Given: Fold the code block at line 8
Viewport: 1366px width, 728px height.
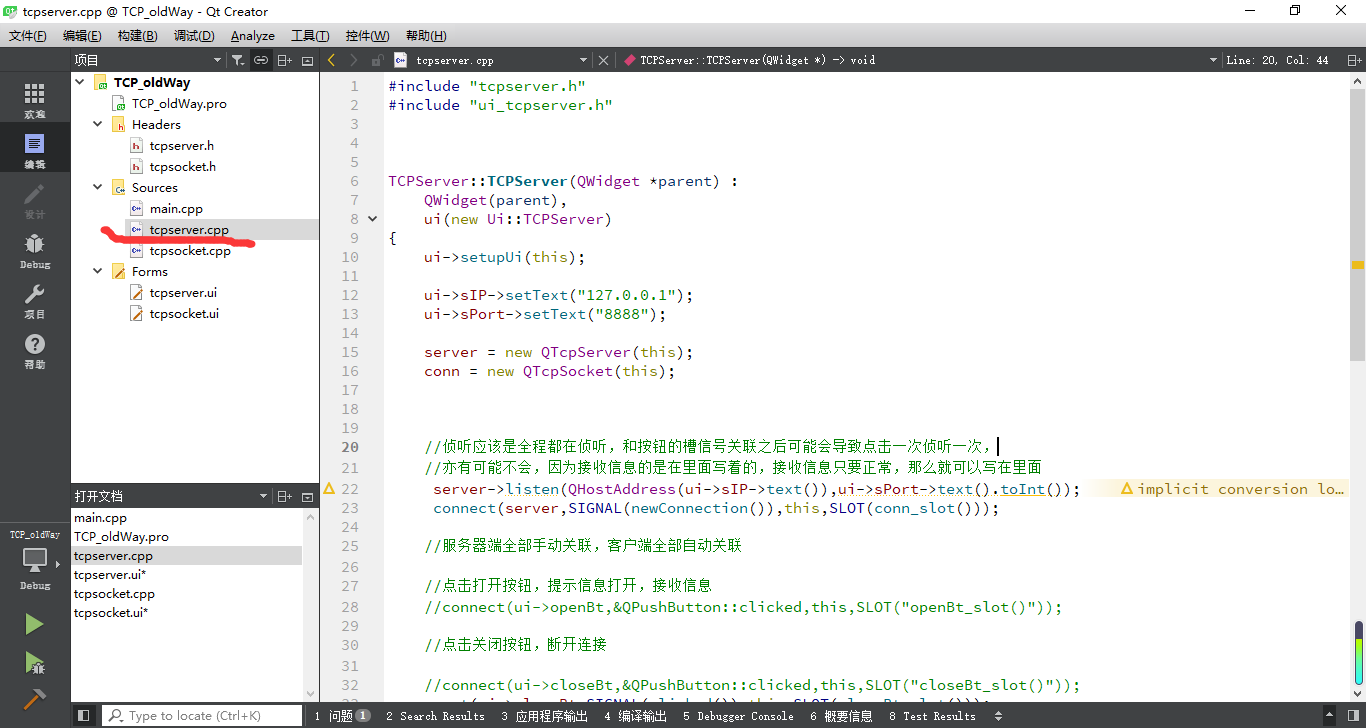Looking at the screenshot, I should (x=373, y=219).
